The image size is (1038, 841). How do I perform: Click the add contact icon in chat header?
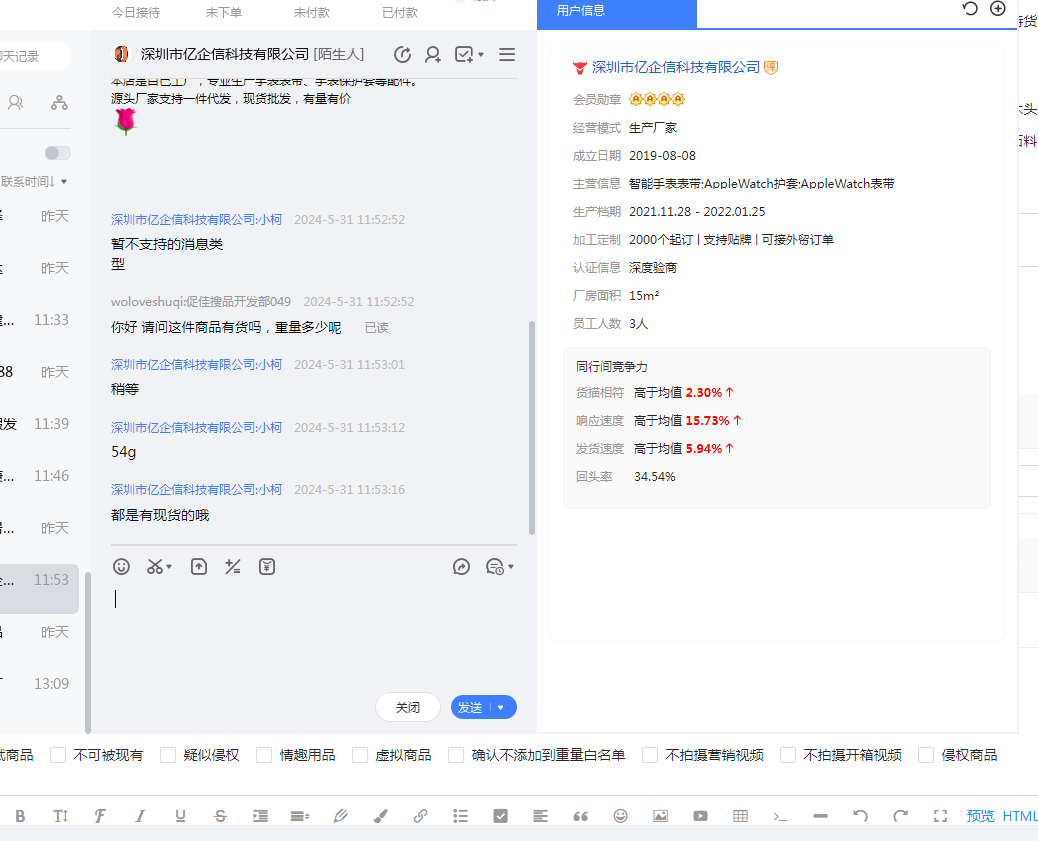point(432,55)
